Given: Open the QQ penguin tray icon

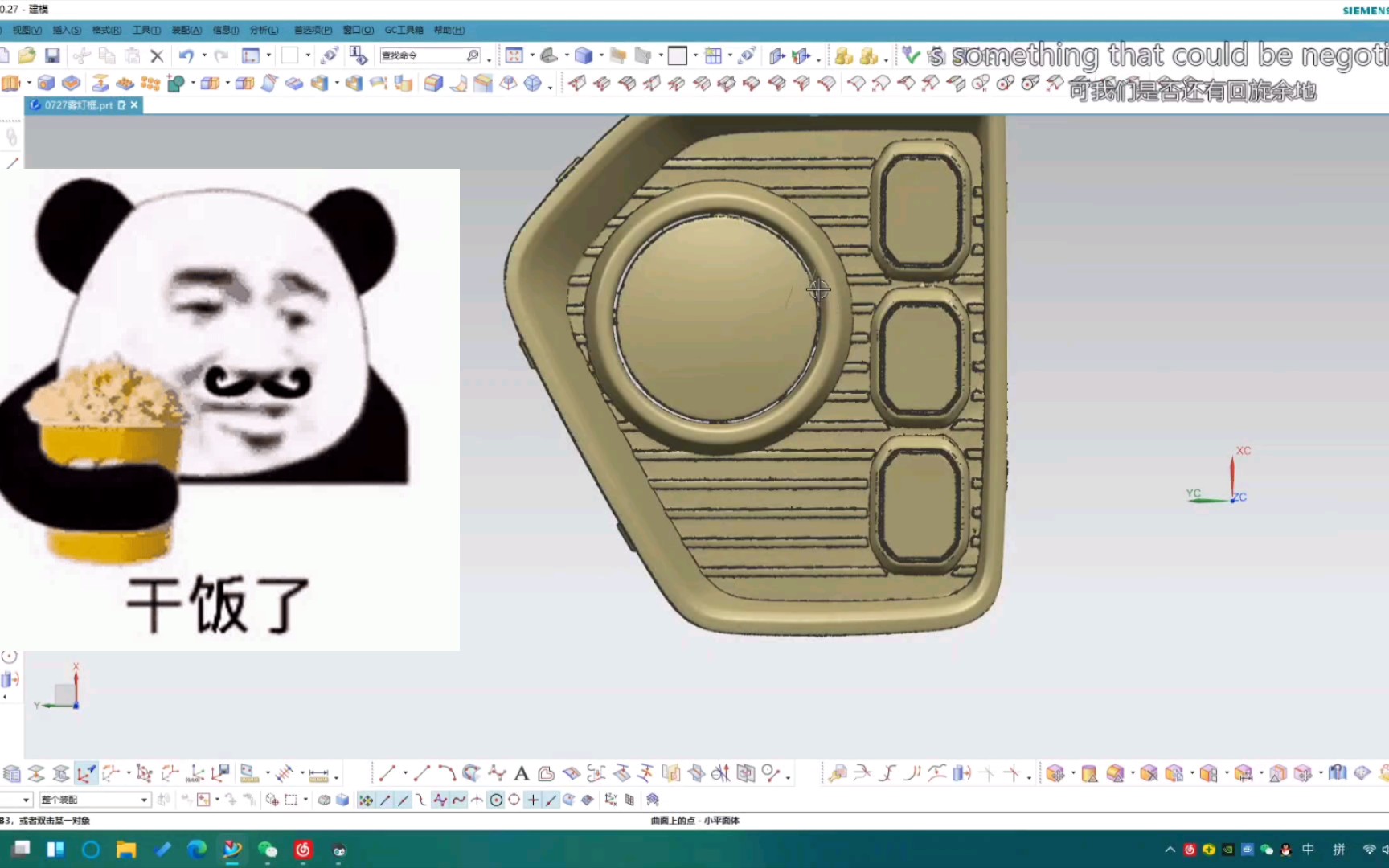Looking at the screenshot, I should (x=1286, y=850).
